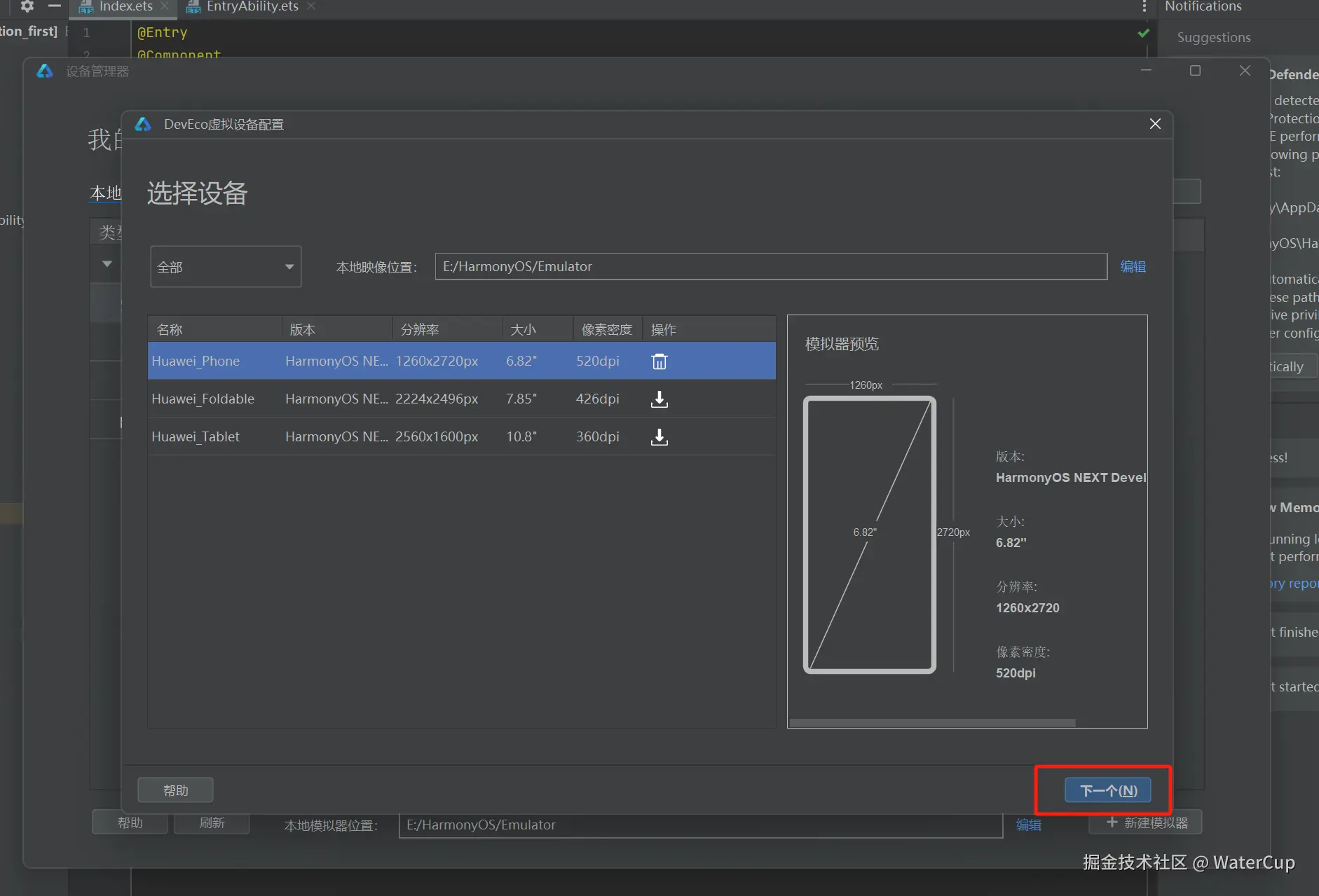Click 编辑 link beside local image location

click(x=1133, y=267)
